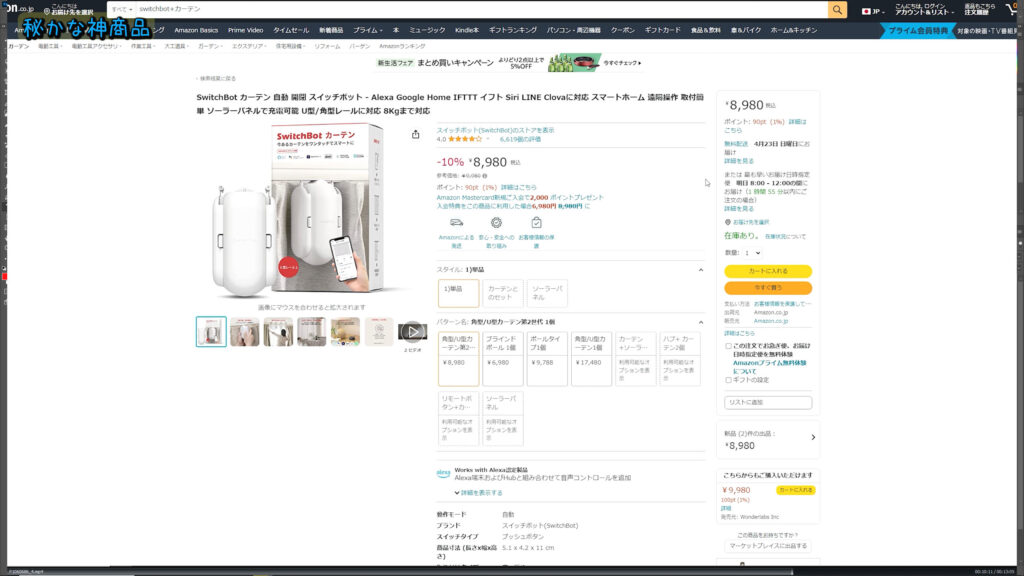
Task: Open the quantity dropdown
Action: click(753, 253)
